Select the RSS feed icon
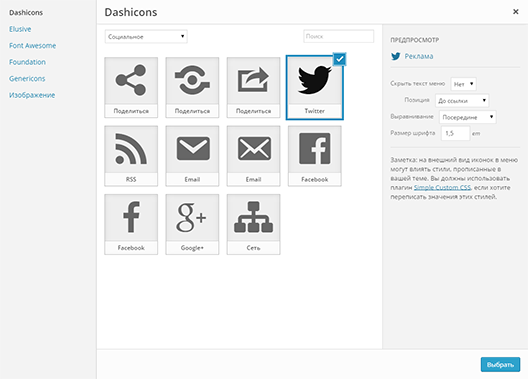Image resolution: width=528 pixels, height=379 pixels. [x=131, y=156]
